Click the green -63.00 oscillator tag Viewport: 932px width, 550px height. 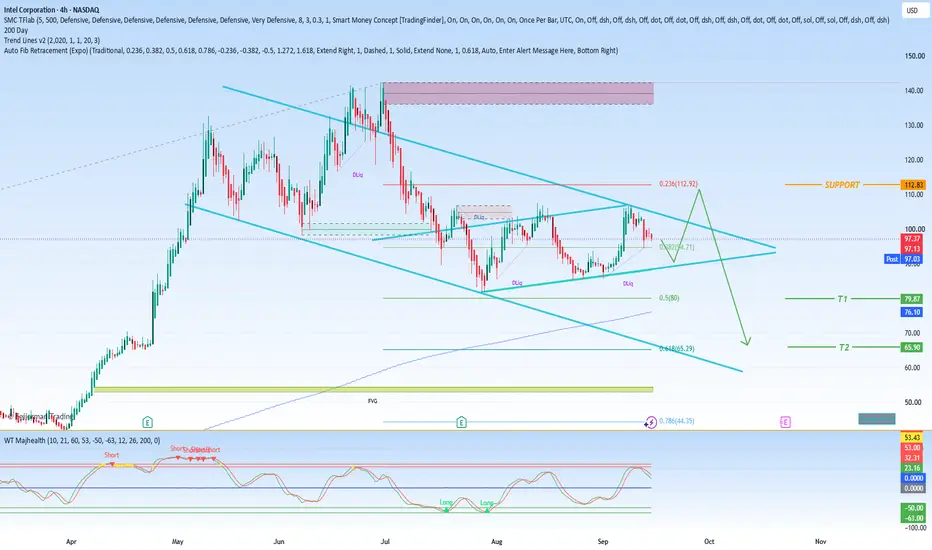[912, 518]
